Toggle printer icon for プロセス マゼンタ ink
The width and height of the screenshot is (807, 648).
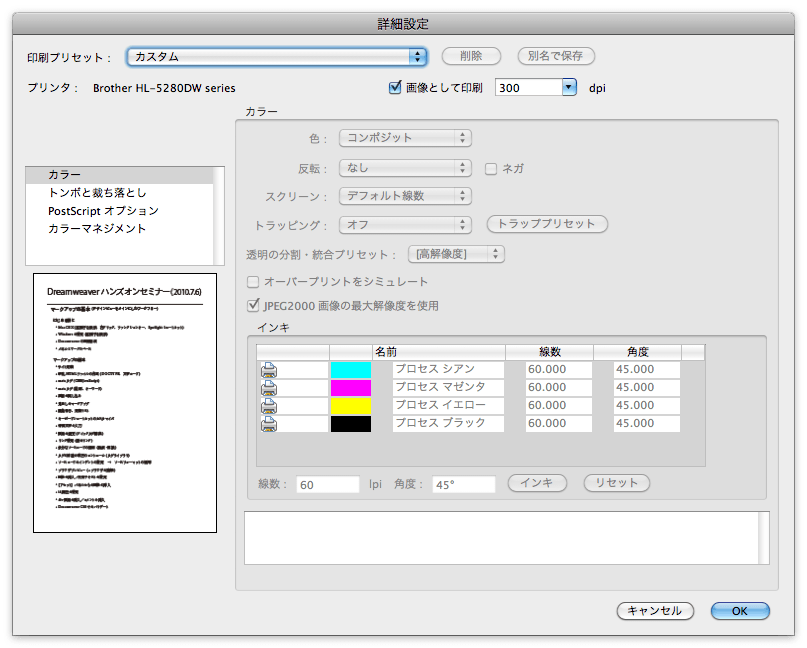coord(269,388)
